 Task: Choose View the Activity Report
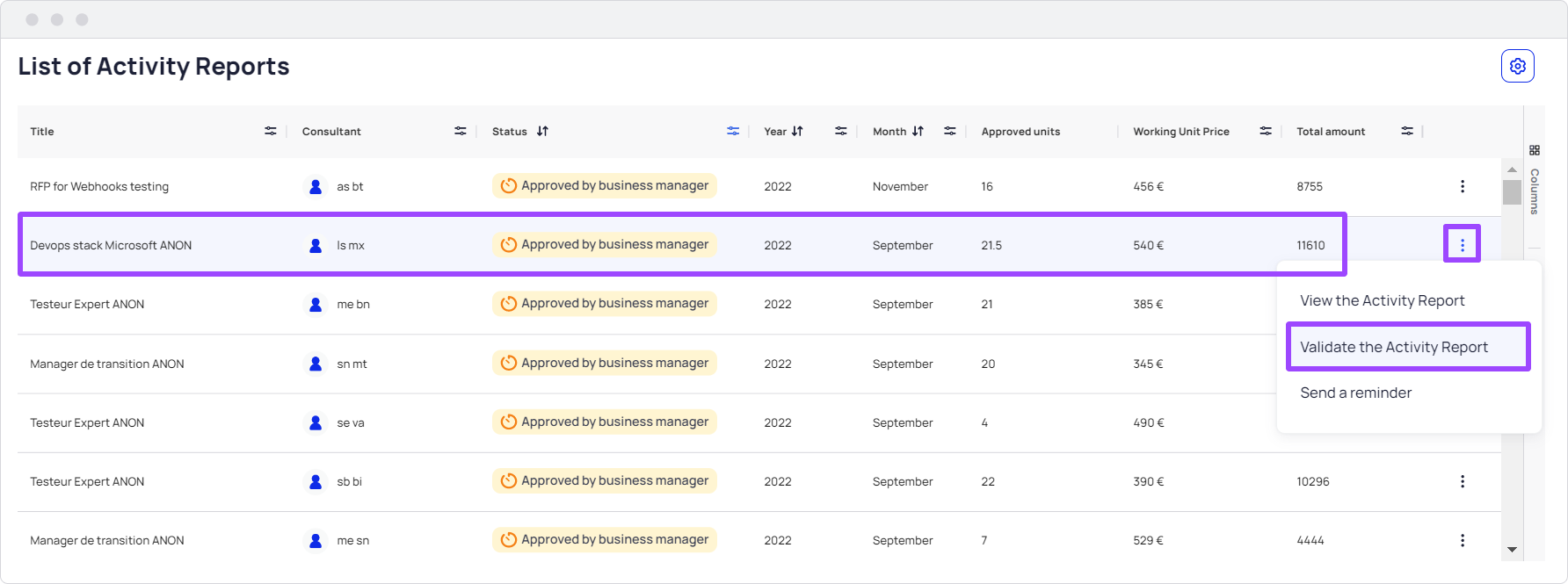[x=1383, y=300]
